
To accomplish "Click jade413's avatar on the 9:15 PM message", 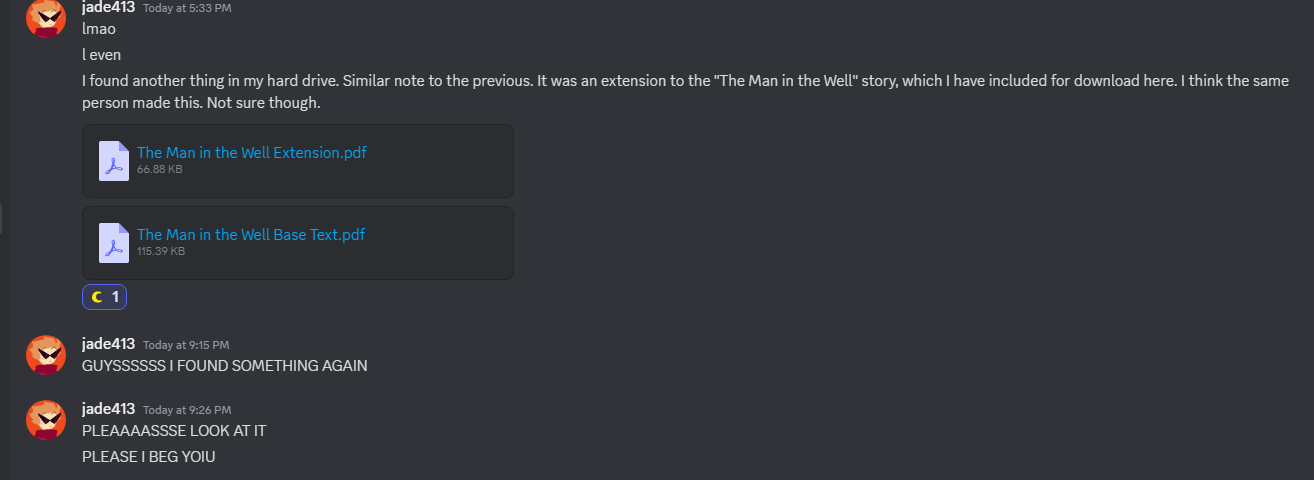I will tap(46, 354).
